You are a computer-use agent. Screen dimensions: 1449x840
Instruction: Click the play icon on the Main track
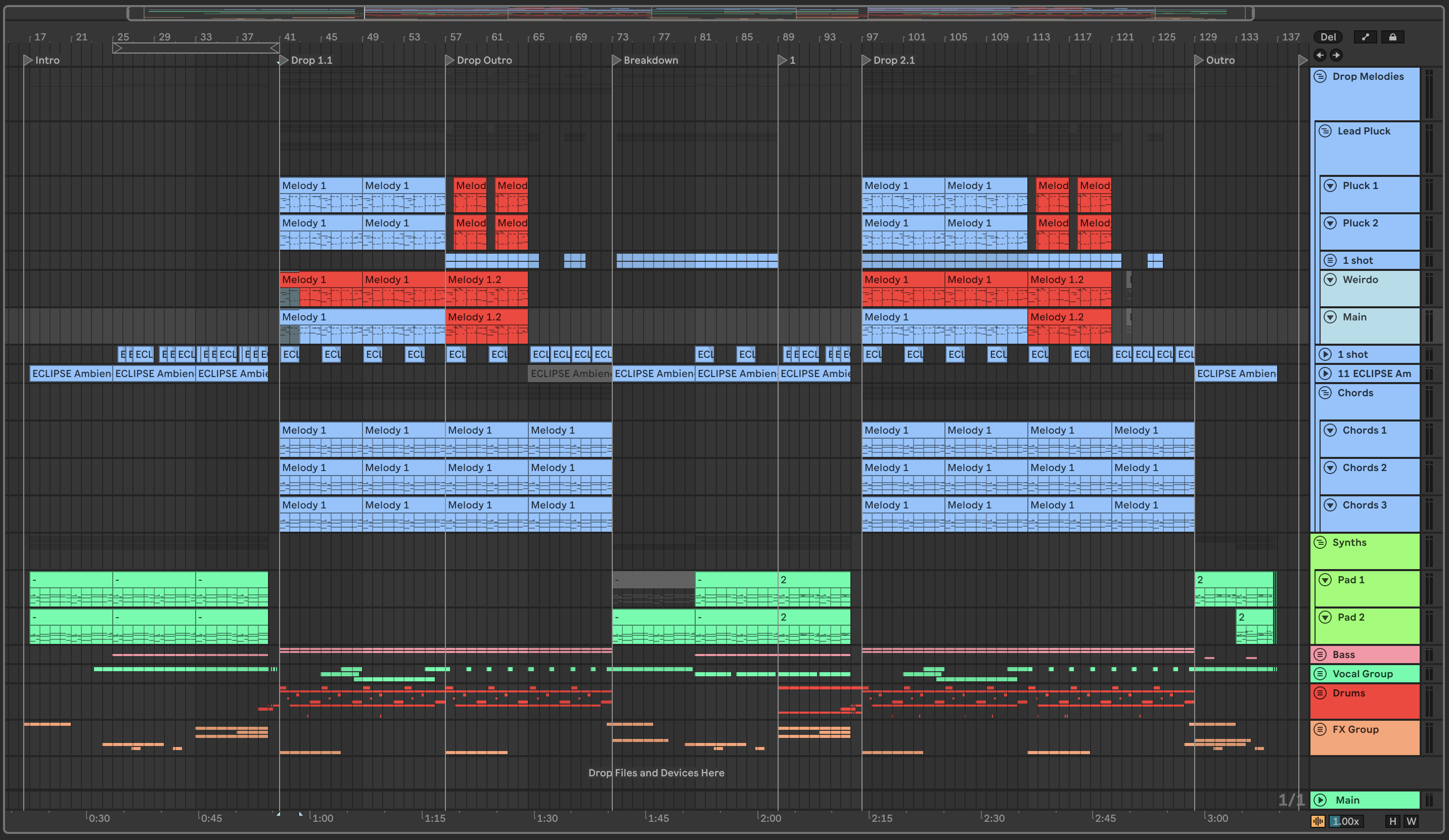1321,800
